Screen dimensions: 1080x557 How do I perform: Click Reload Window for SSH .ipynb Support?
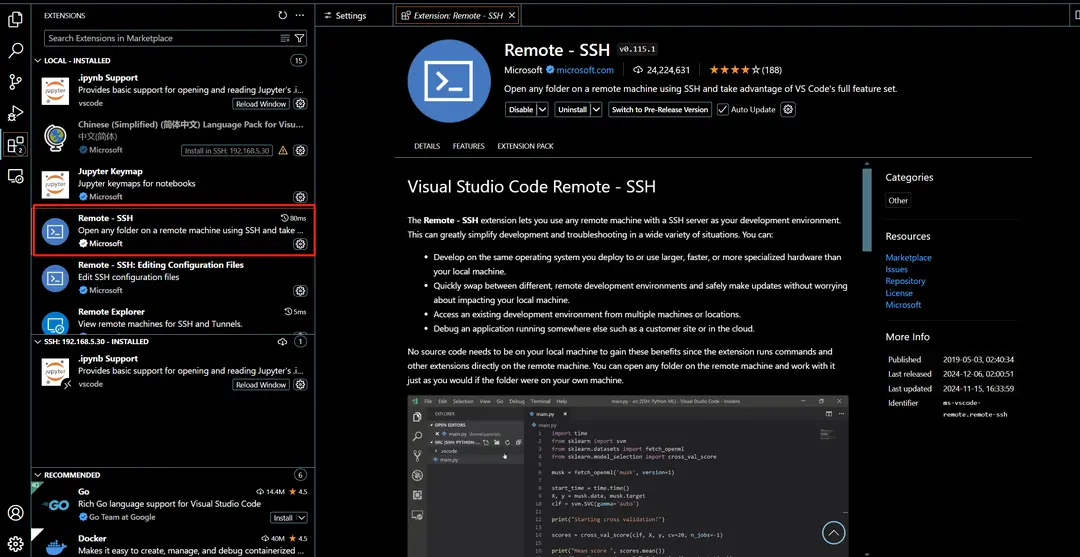pos(261,385)
